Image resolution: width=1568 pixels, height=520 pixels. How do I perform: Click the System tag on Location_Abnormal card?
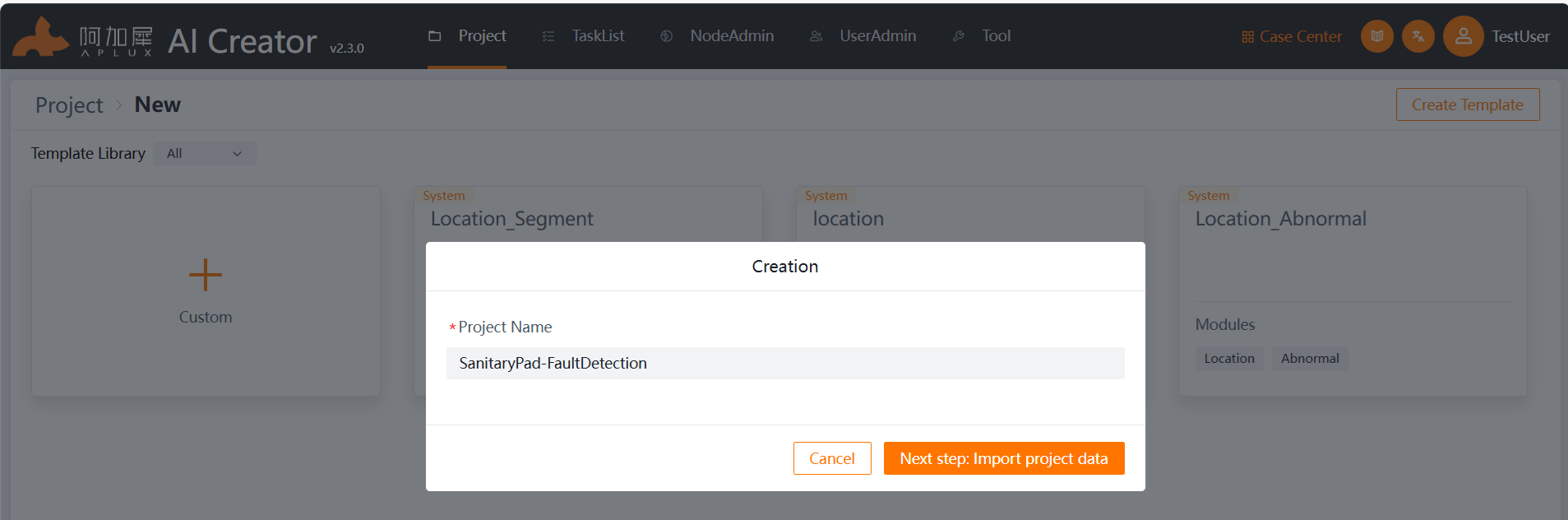(1208, 196)
